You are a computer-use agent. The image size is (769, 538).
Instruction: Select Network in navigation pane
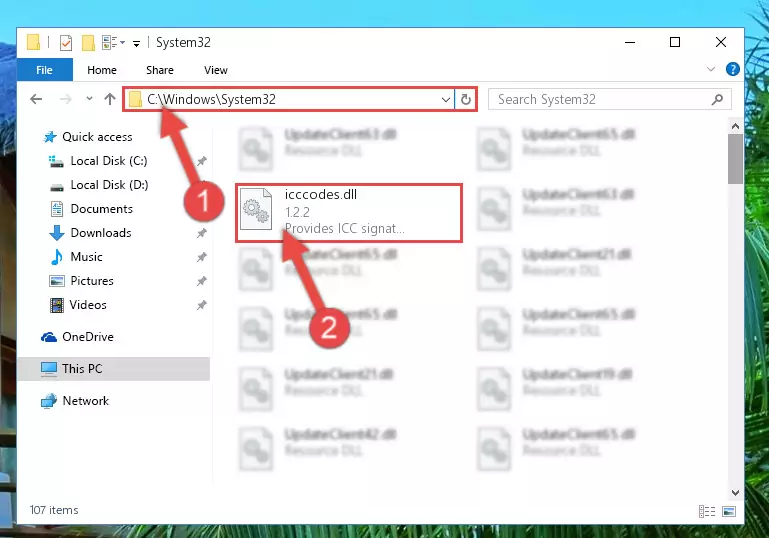tap(85, 401)
